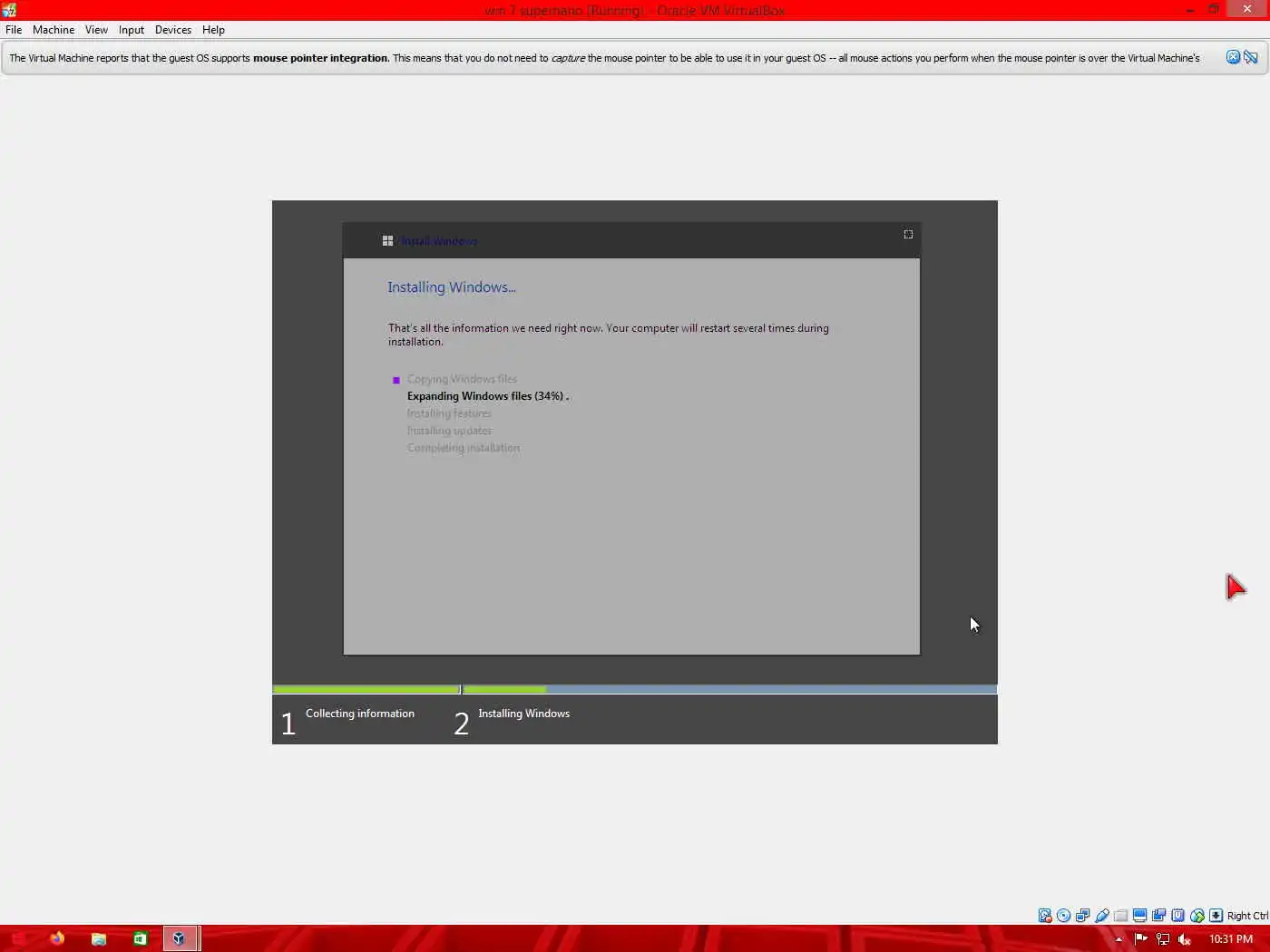Screen dimensions: 1270x952
Task: Click the Installing updates step
Action: (449, 431)
